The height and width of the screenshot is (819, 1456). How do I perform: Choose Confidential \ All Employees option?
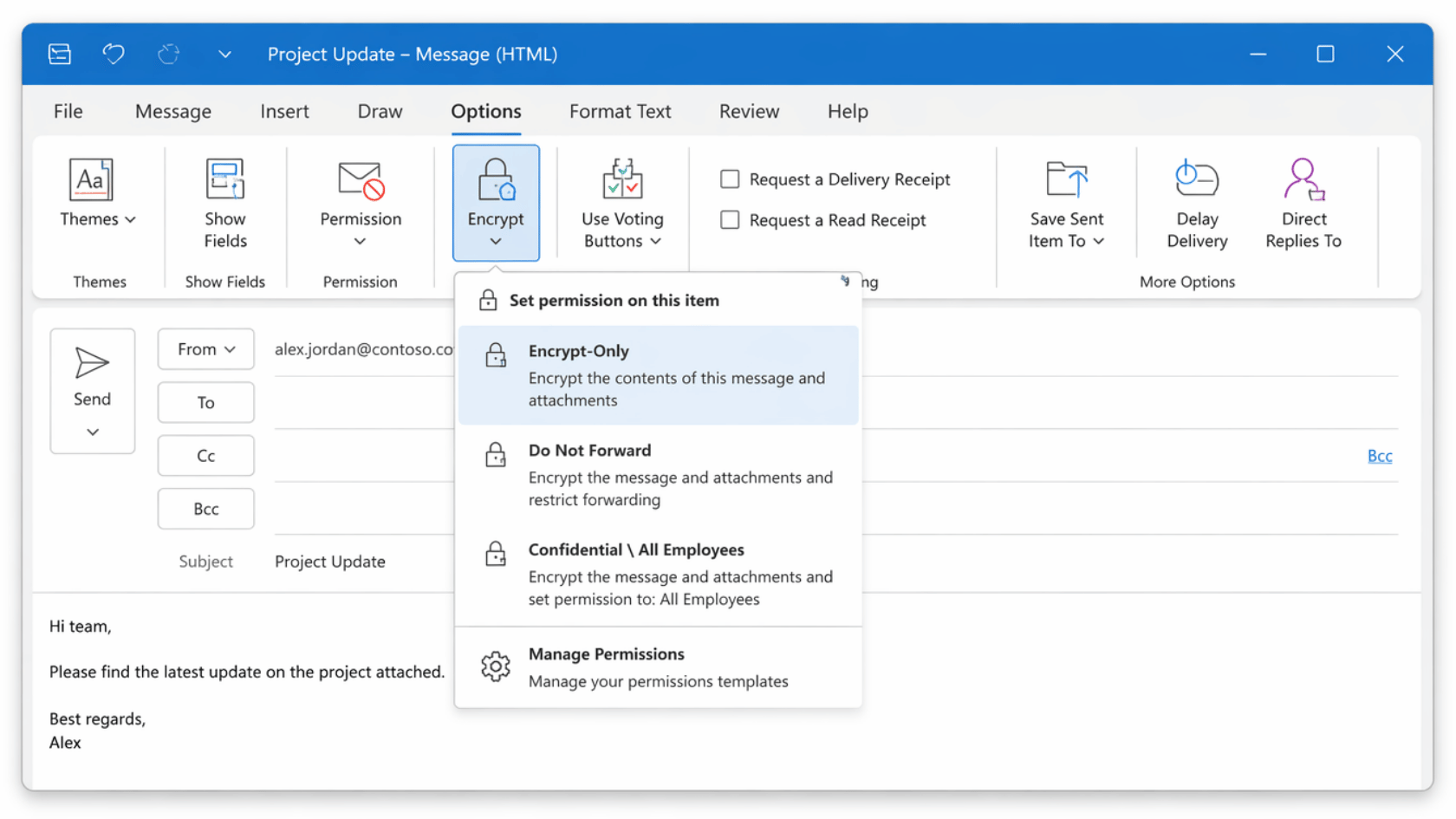tap(659, 574)
